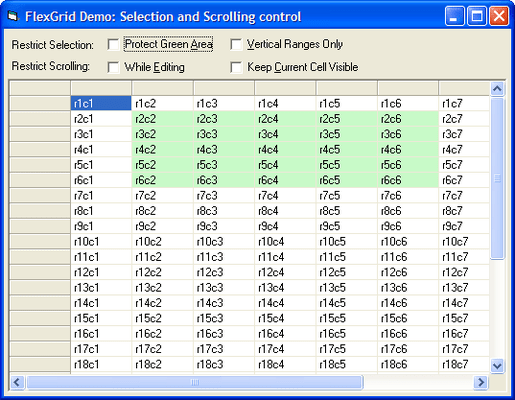Click the fixed row header beside r10c1
Viewport: 515px width, 400px height.
40,241
